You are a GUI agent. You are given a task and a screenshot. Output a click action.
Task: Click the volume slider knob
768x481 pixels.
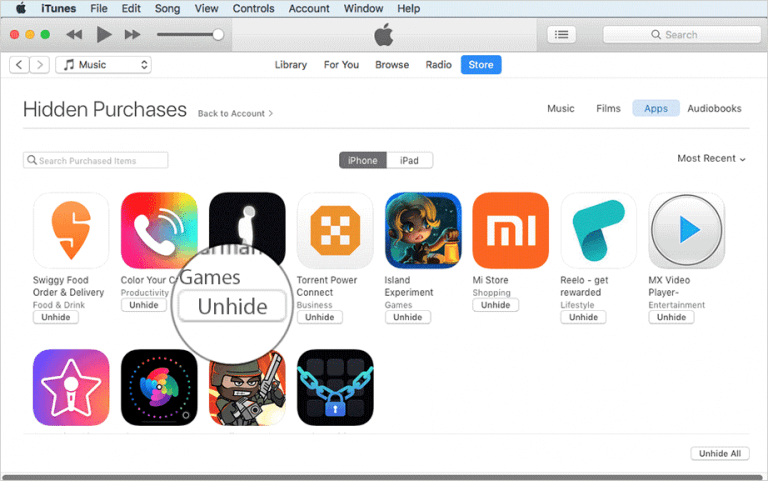[x=218, y=34]
